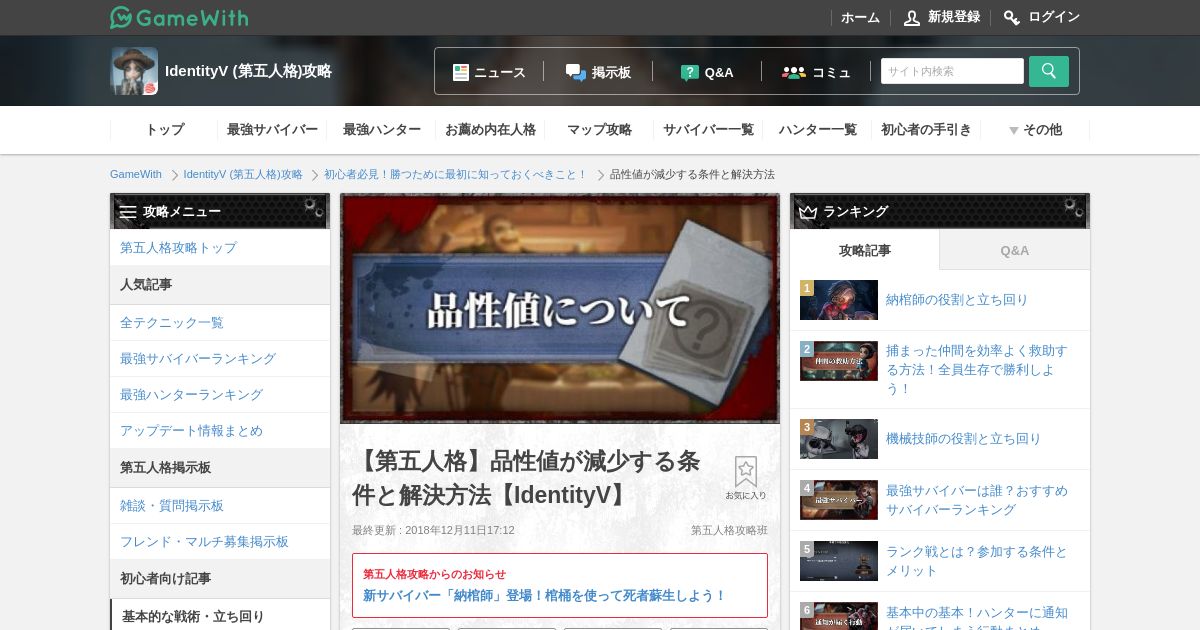Open 最強サバイバーは誰？ ranking link
The image size is (1200, 630).
977,500
